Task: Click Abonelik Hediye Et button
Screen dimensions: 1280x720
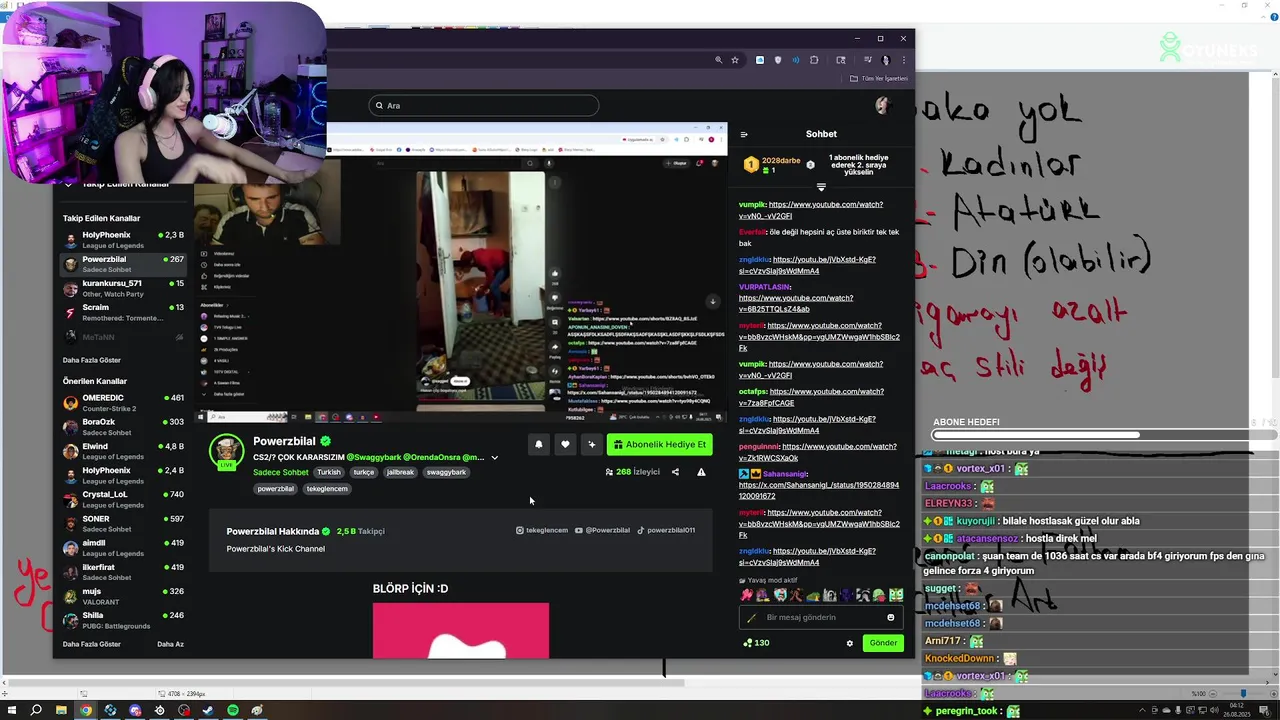Action: 659,445
